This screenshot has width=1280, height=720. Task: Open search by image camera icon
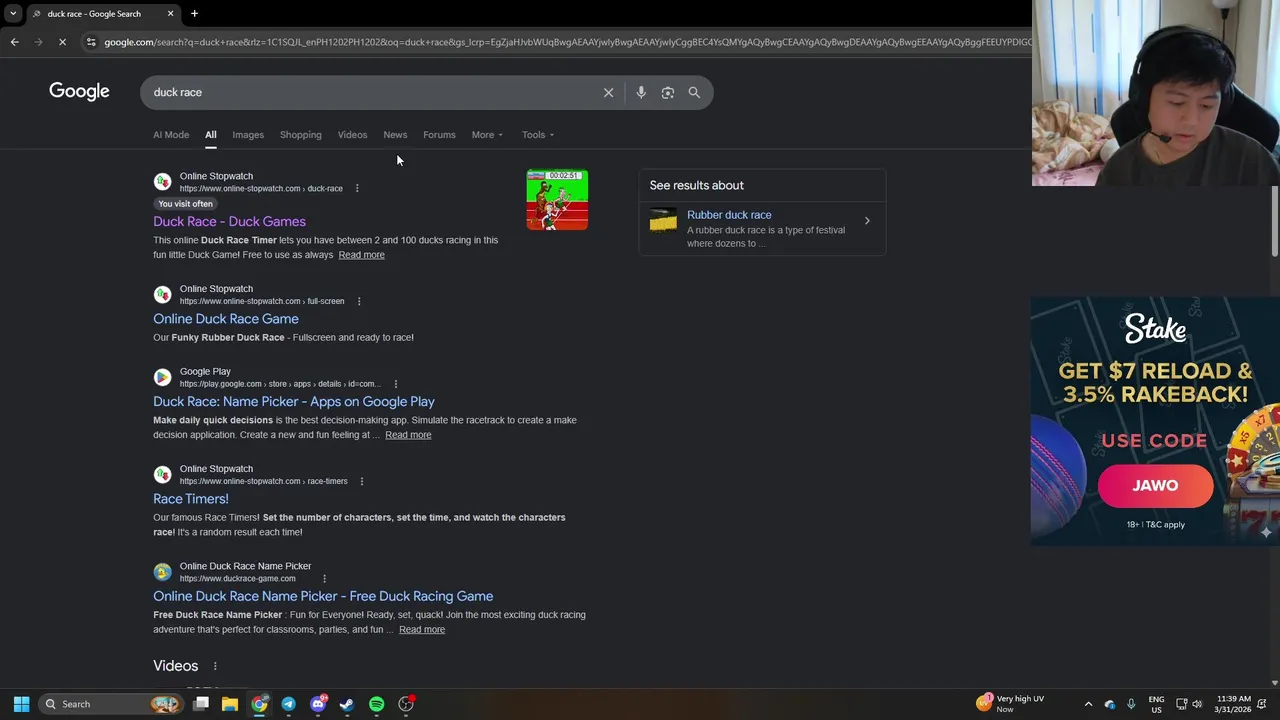click(668, 92)
